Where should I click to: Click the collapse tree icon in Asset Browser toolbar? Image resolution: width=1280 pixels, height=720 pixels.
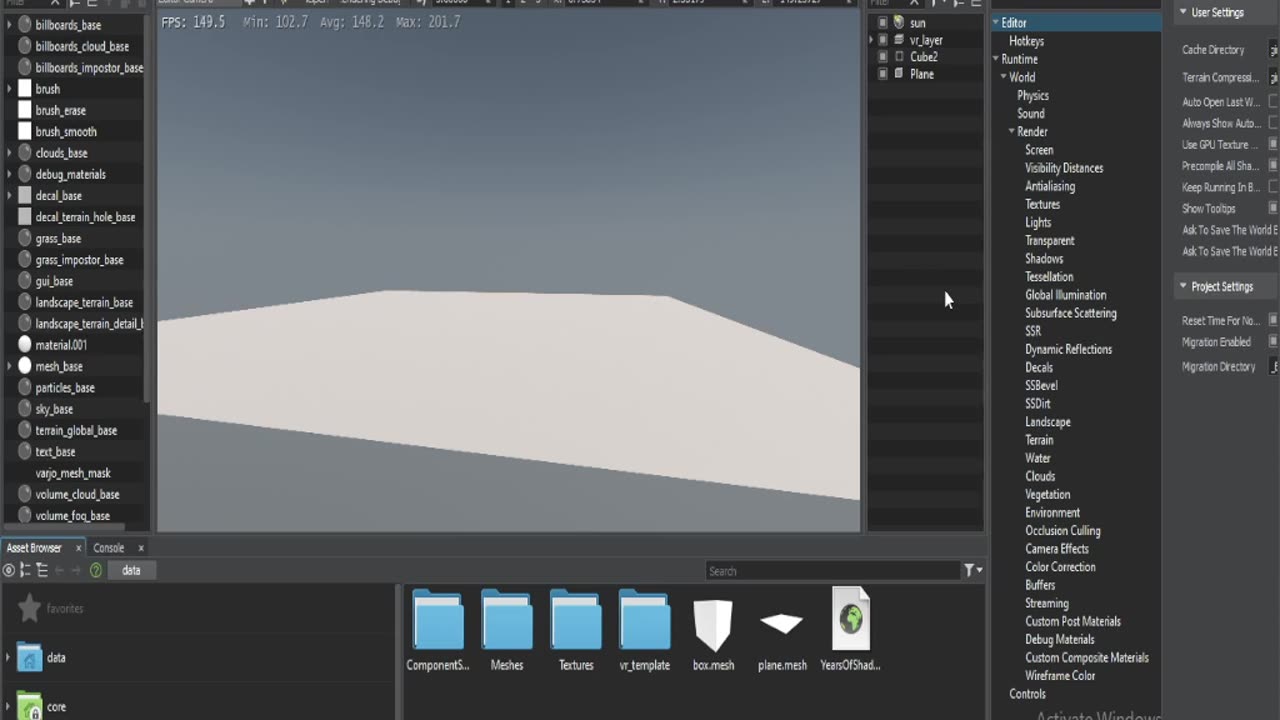pyautogui.click(x=25, y=570)
